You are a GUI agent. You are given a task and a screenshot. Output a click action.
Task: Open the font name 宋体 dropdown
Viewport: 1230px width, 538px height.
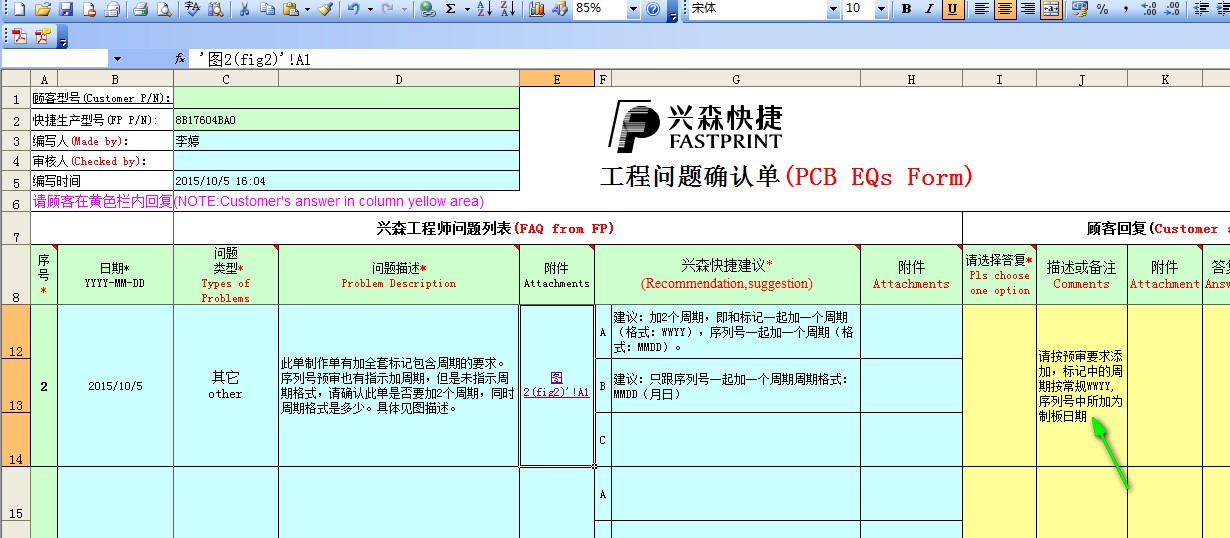click(833, 9)
